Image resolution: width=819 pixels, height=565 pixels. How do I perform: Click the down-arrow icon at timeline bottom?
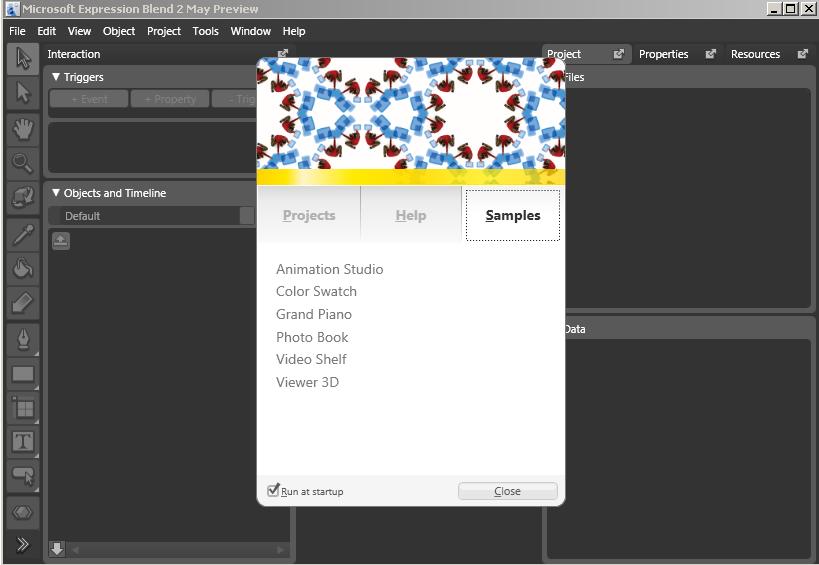click(57, 549)
